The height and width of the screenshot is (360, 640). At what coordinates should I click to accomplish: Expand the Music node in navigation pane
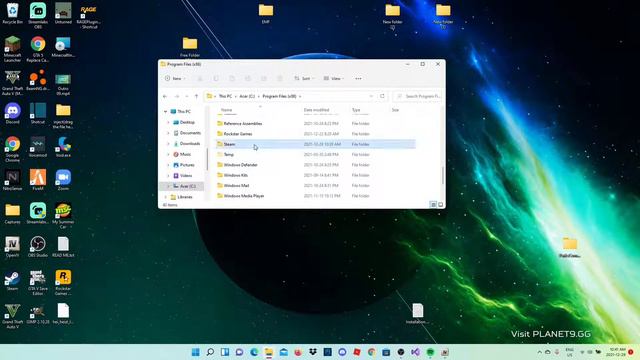168,154
